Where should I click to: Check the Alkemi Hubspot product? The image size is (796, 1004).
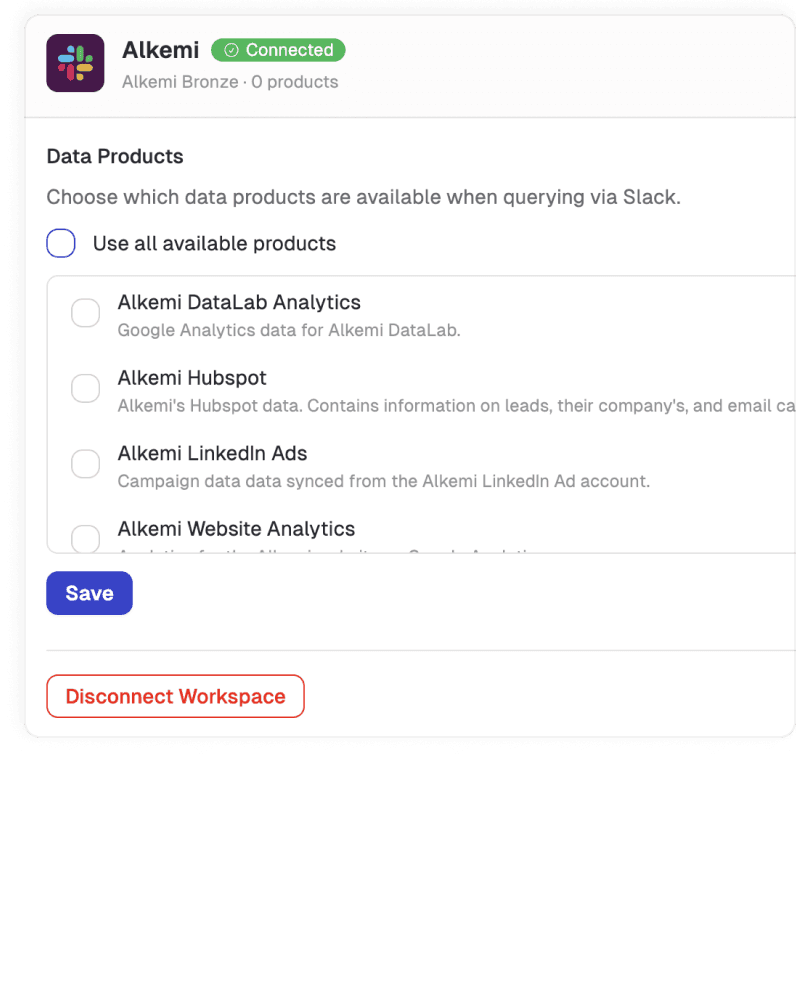(85, 388)
